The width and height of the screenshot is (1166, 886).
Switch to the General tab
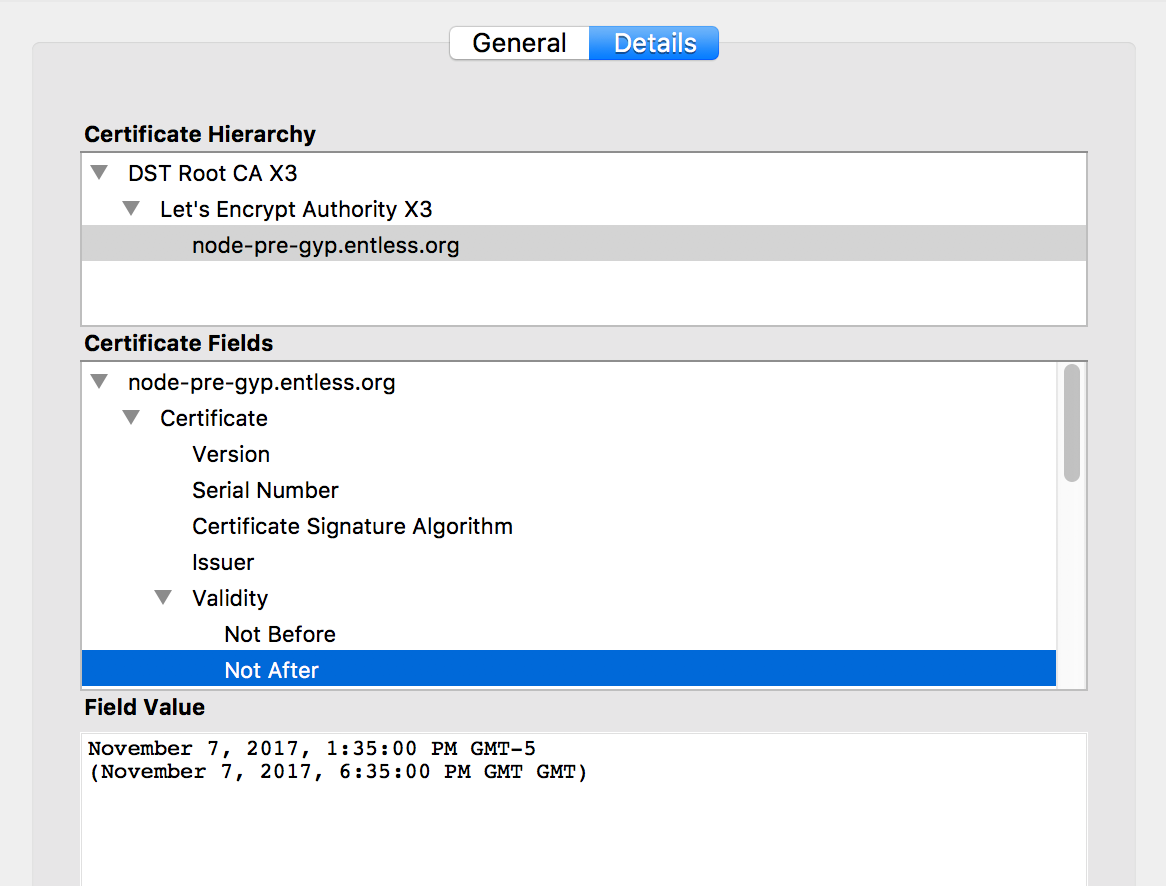(519, 43)
